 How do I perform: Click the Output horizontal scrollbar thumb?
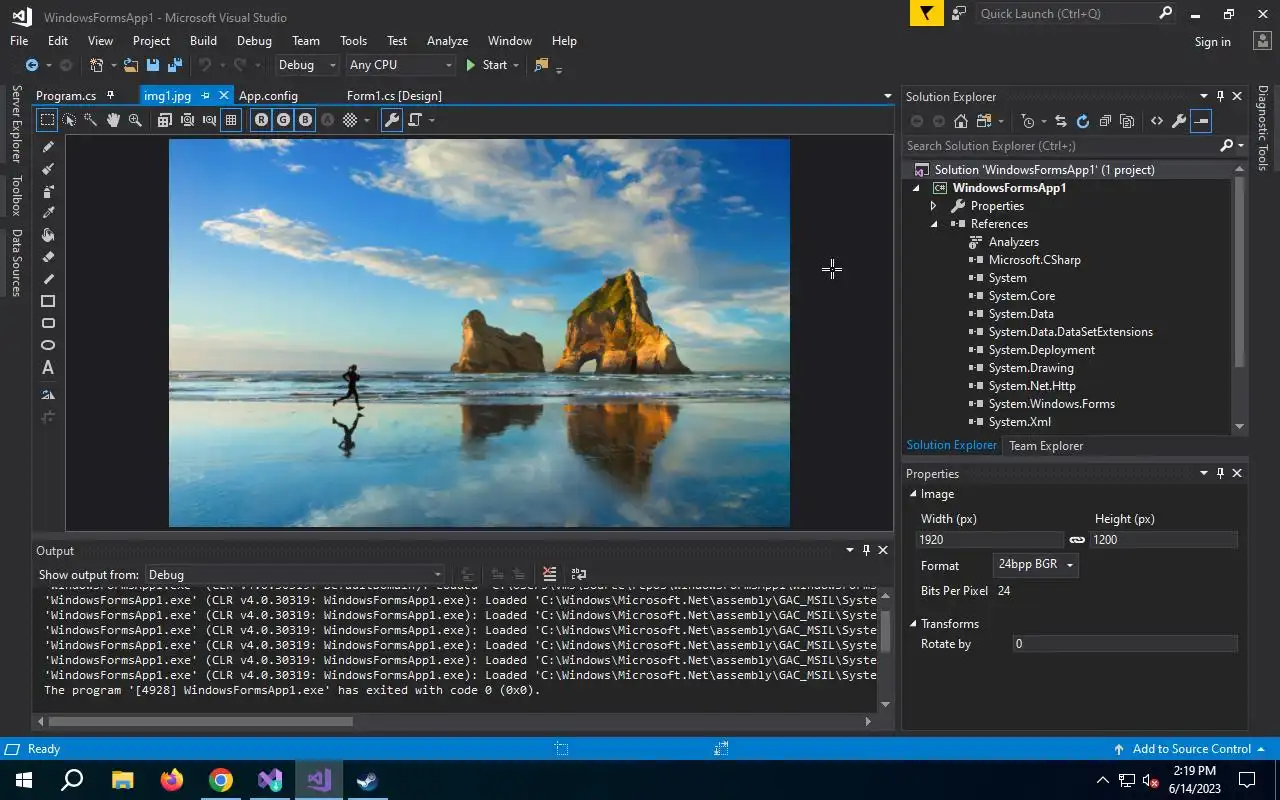(x=200, y=721)
